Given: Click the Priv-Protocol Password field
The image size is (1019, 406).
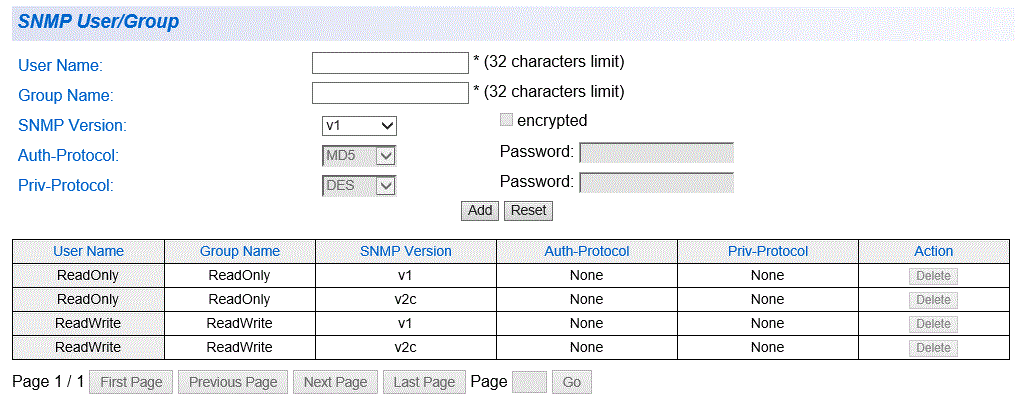Looking at the screenshot, I should [656, 183].
